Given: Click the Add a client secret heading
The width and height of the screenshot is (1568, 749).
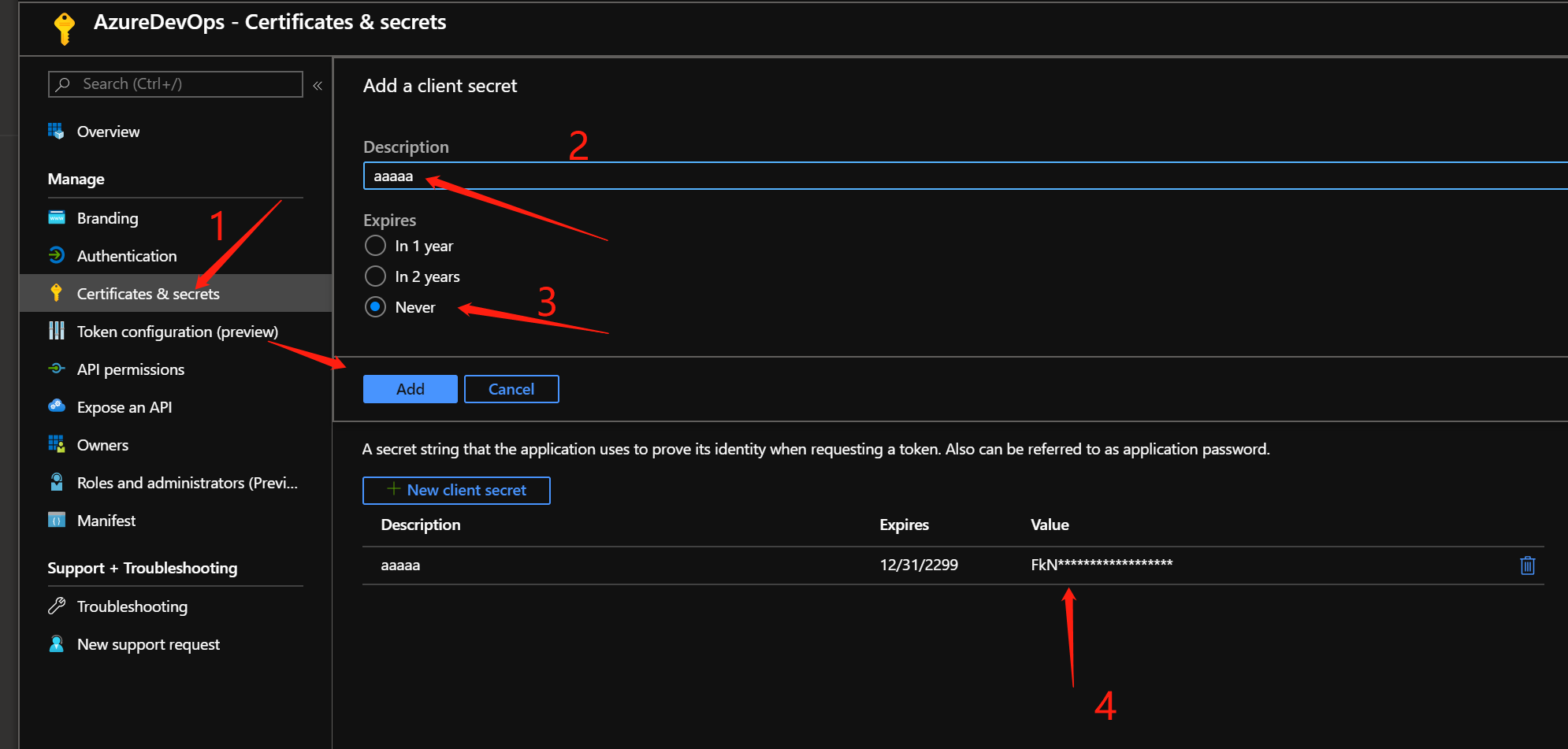Looking at the screenshot, I should tap(440, 86).
